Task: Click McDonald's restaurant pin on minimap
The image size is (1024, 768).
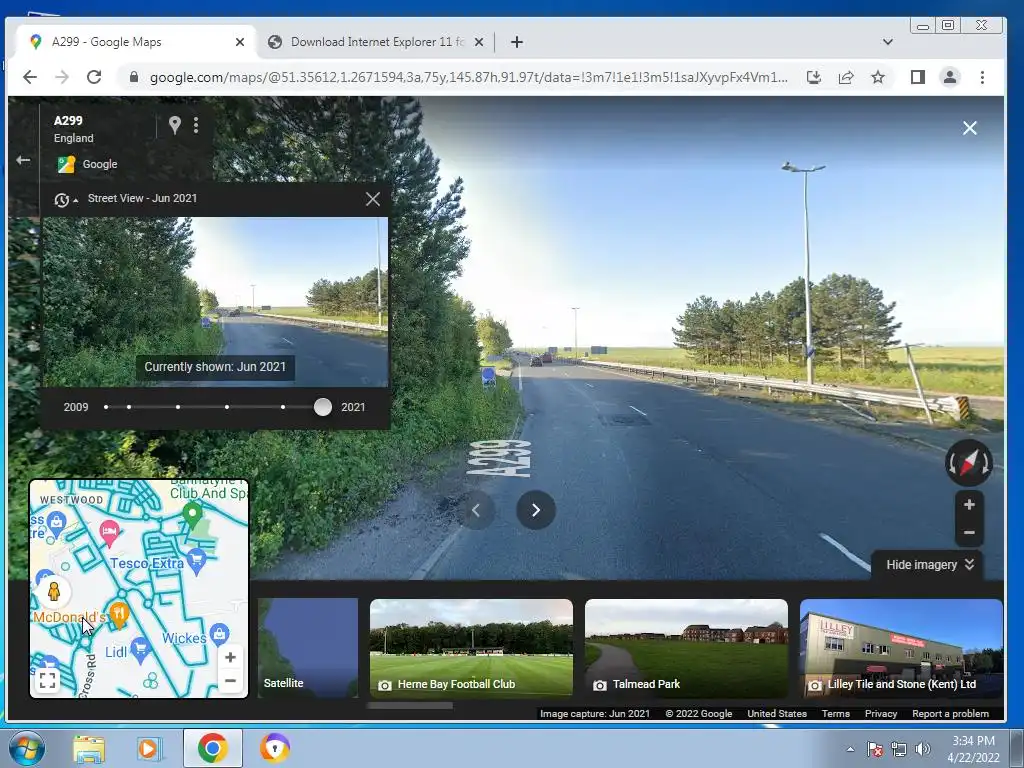Action: click(x=119, y=614)
